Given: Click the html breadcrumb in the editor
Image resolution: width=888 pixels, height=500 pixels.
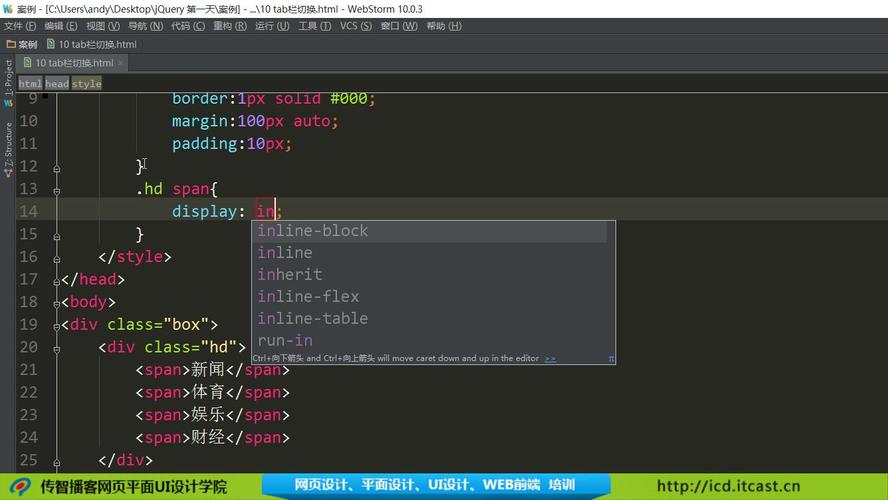Looking at the screenshot, I should click(x=30, y=84).
